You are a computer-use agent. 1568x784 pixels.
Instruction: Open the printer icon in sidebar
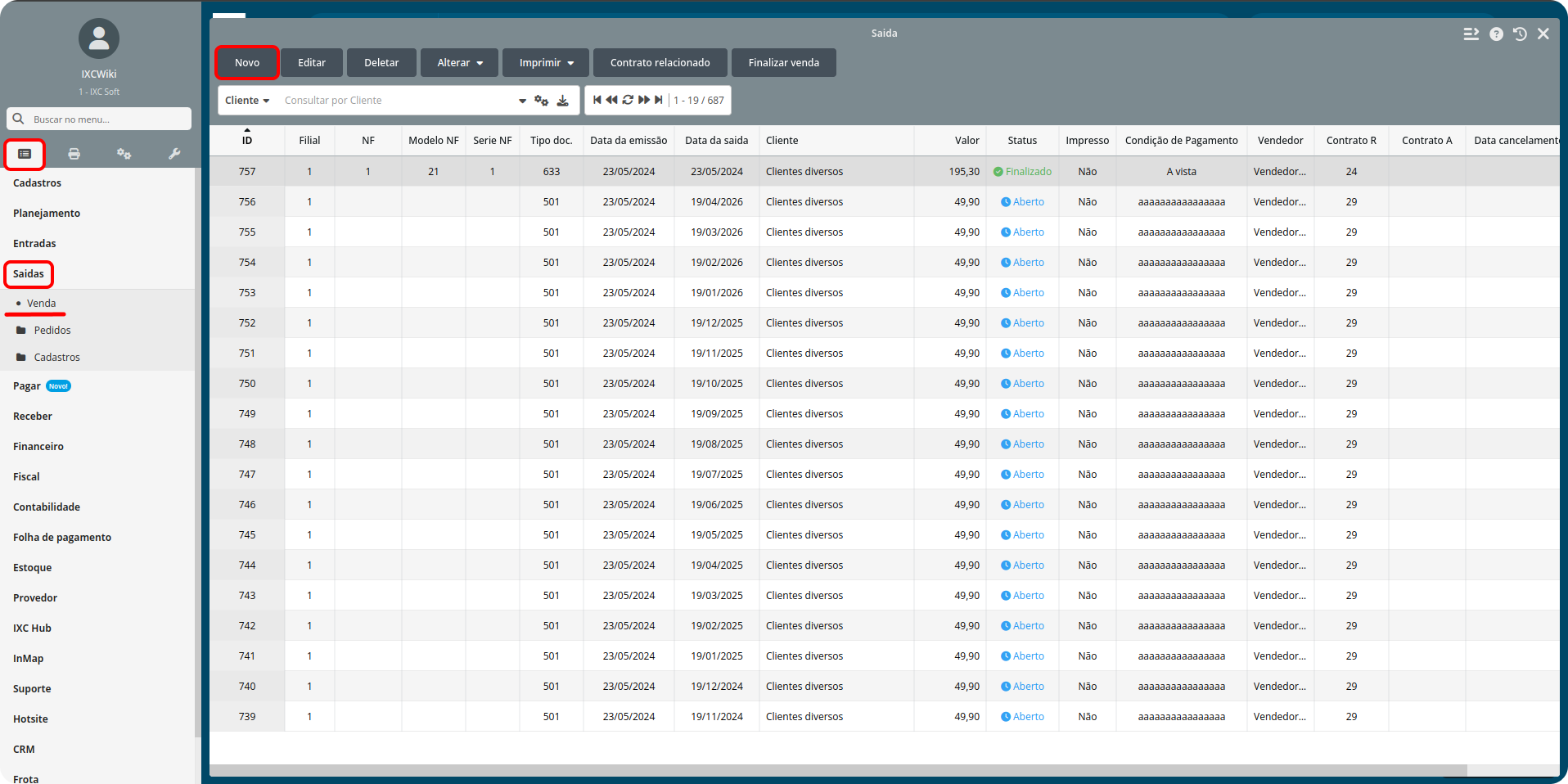(x=74, y=154)
